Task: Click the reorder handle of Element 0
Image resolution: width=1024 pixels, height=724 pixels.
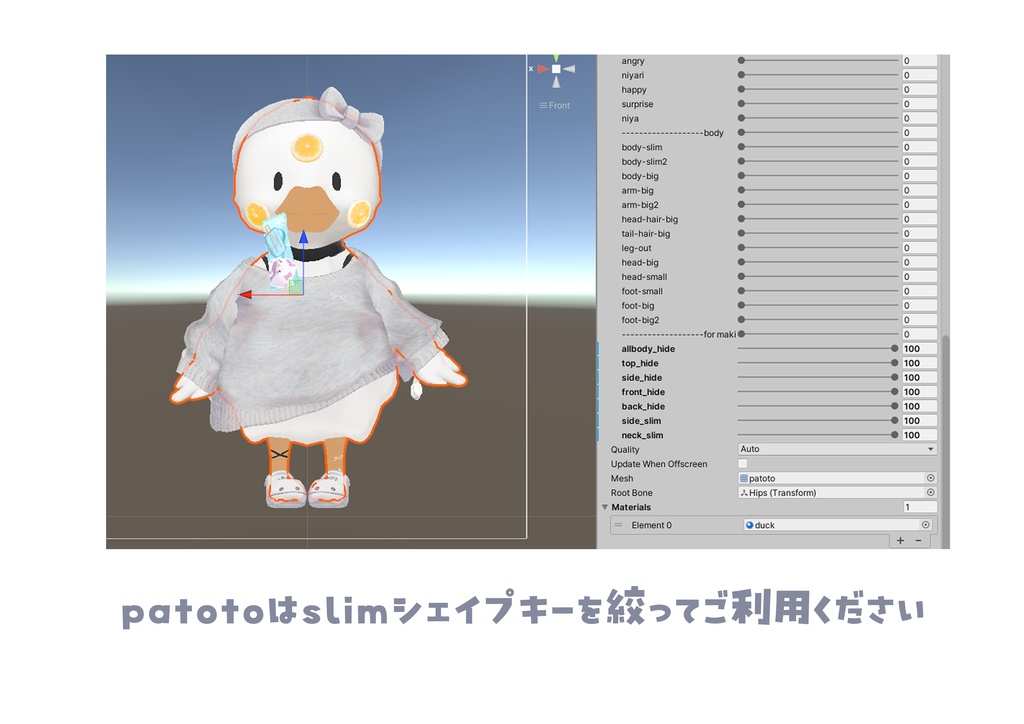Action: click(617, 524)
